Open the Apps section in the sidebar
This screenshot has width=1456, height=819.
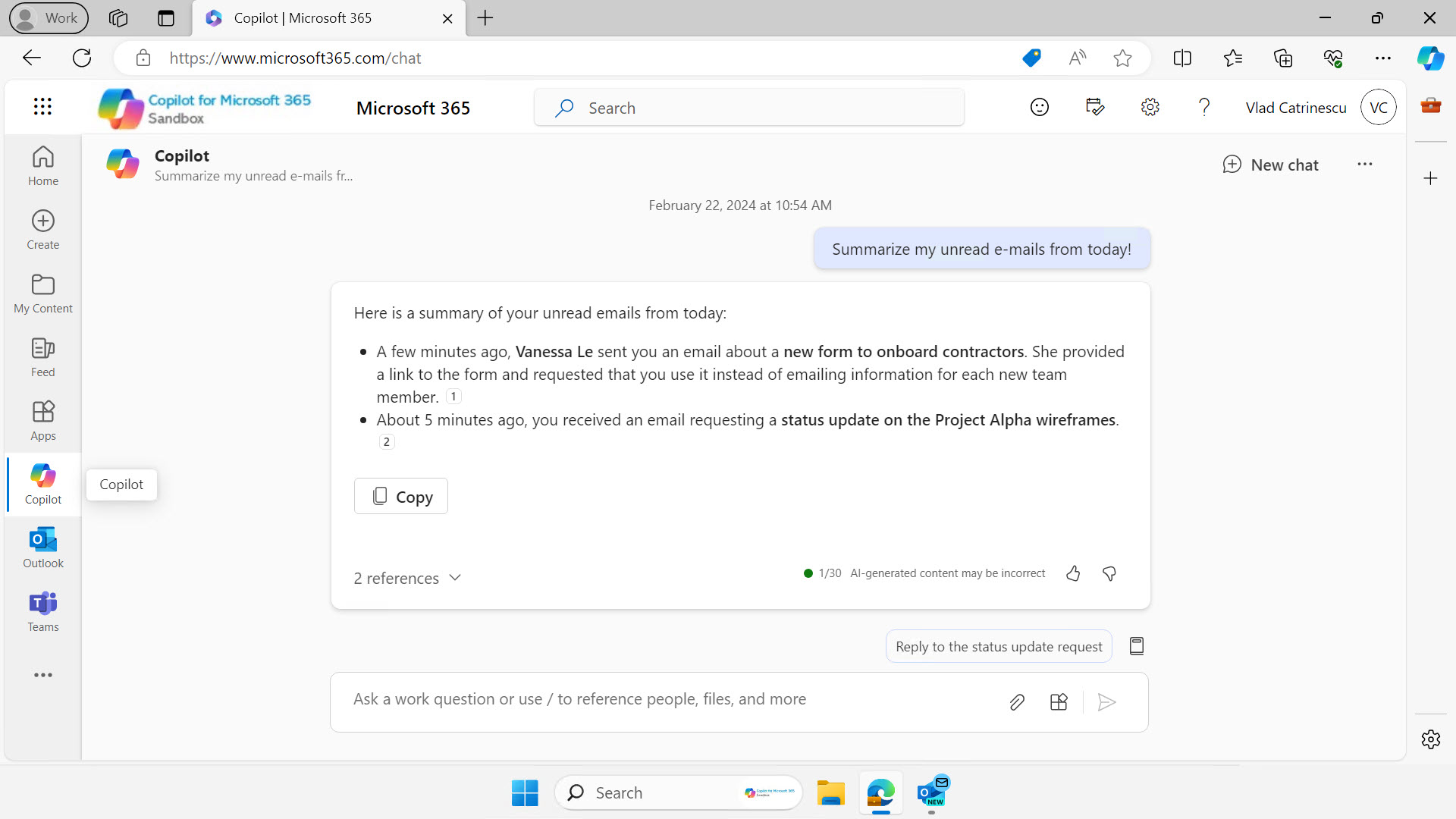[x=42, y=419]
